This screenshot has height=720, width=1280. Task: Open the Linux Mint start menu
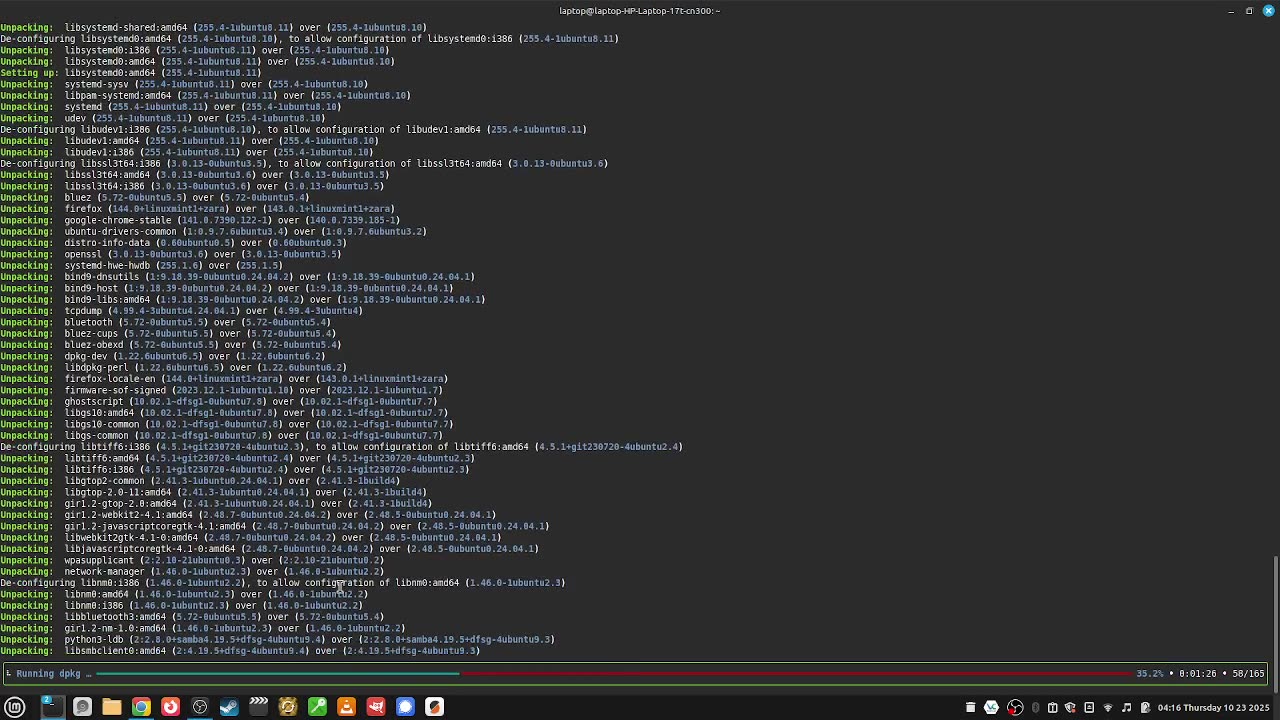pyautogui.click(x=15, y=707)
